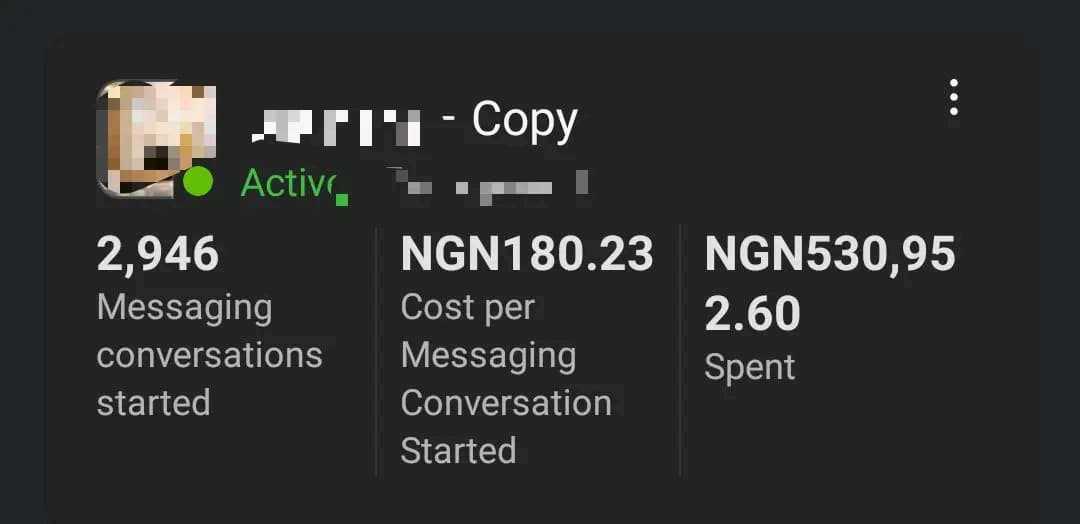1080x524 pixels.
Task: Select the 2,946 conversations count
Action: click(x=158, y=254)
